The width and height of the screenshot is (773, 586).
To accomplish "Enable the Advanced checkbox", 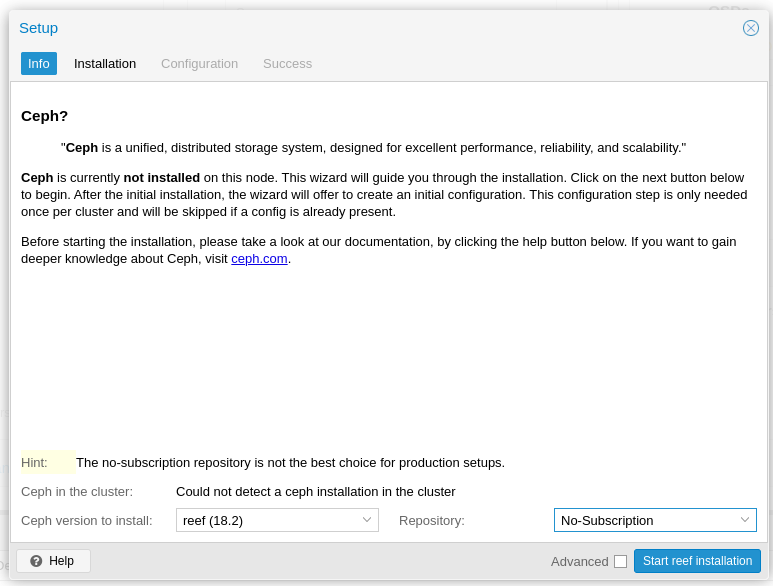I will point(620,561).
